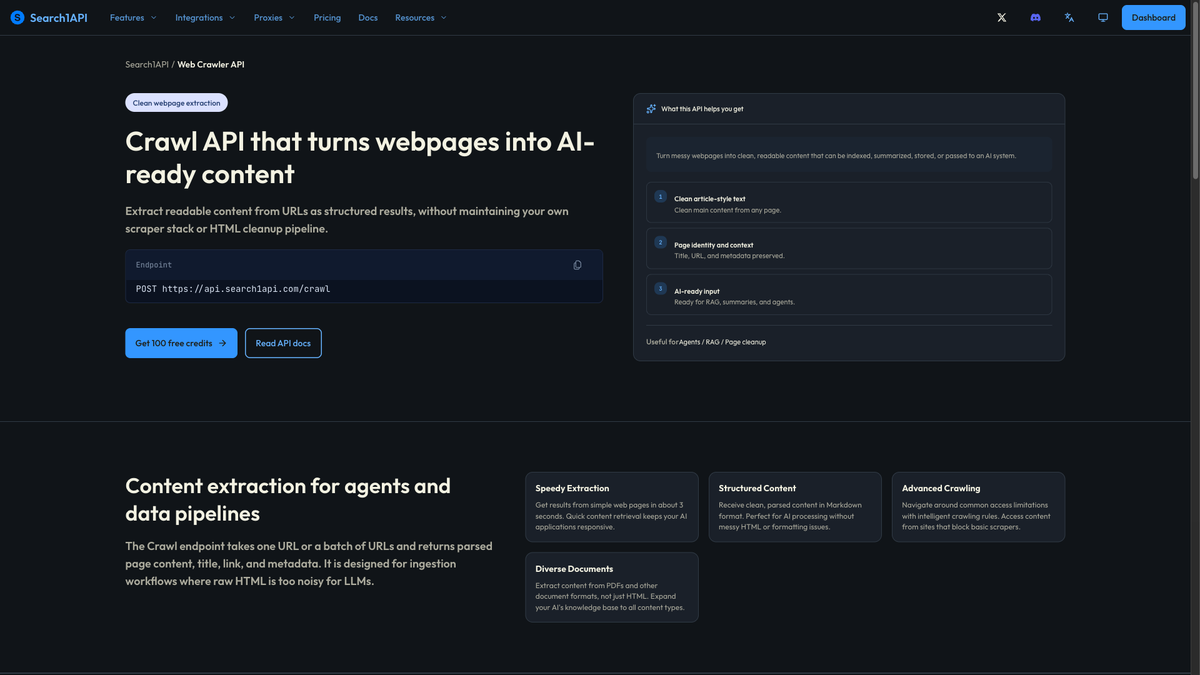Click the 'Web Crawler API' breadcrumb text
Viewport: 1200px width, 675px height.
pyautogui.click(x=211, y=64)
